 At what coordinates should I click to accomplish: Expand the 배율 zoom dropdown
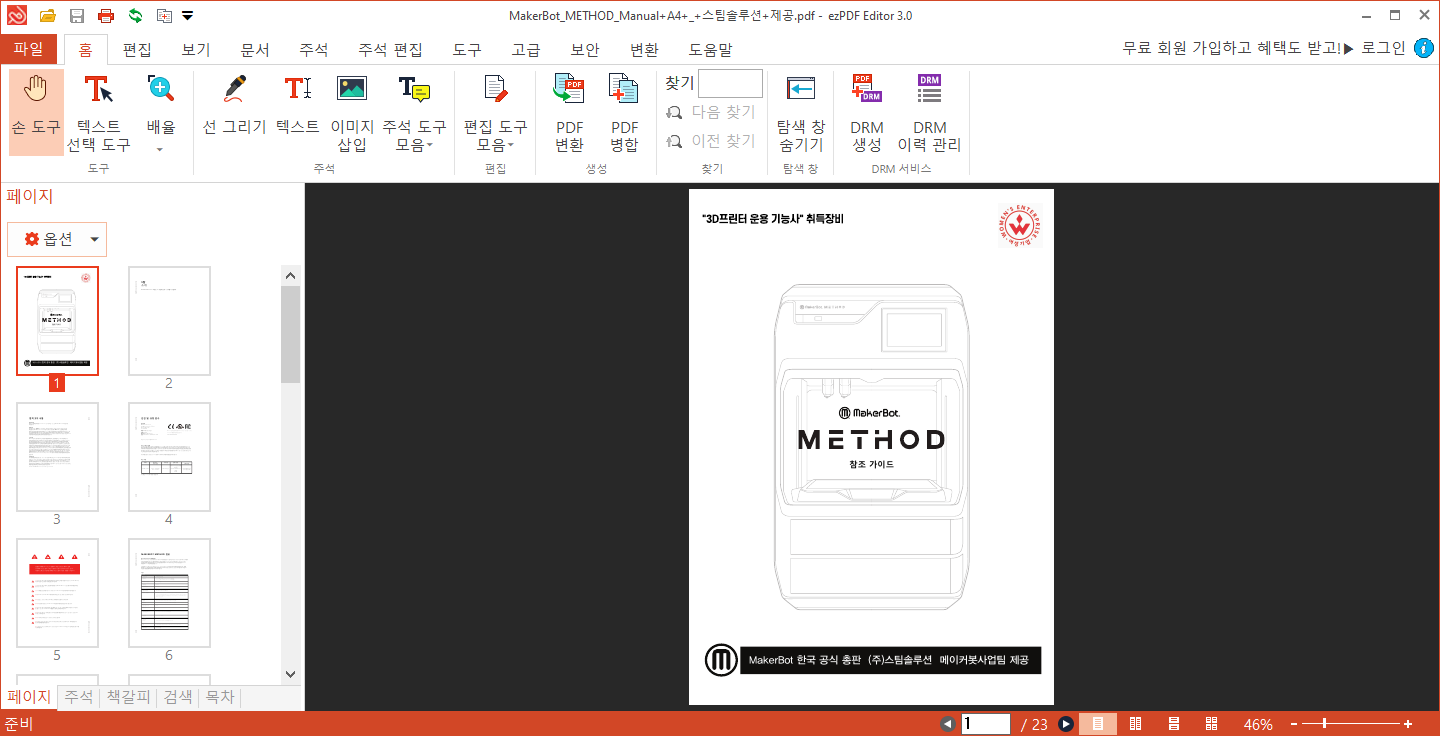coord(160,149)
